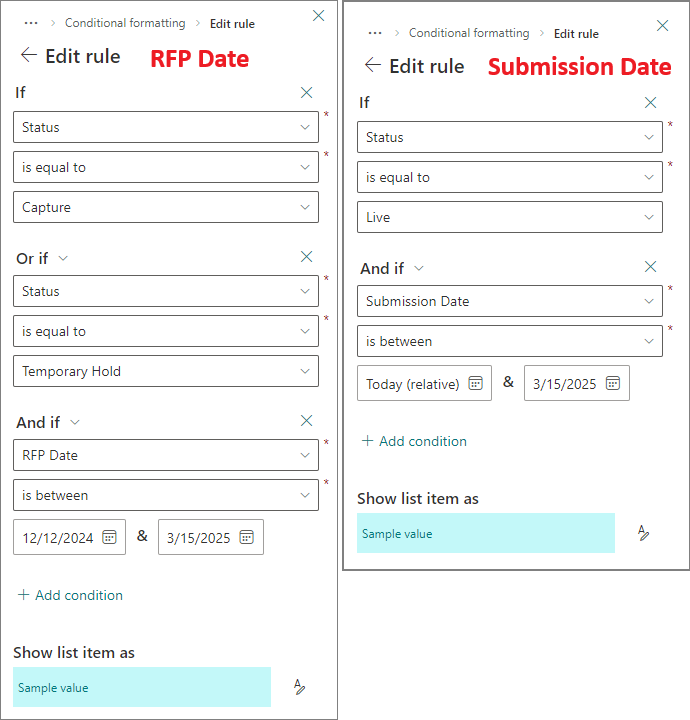Click Add condition in RFP Date panel
This screenshot has width=690, height=720.
[x=70, y=595]
